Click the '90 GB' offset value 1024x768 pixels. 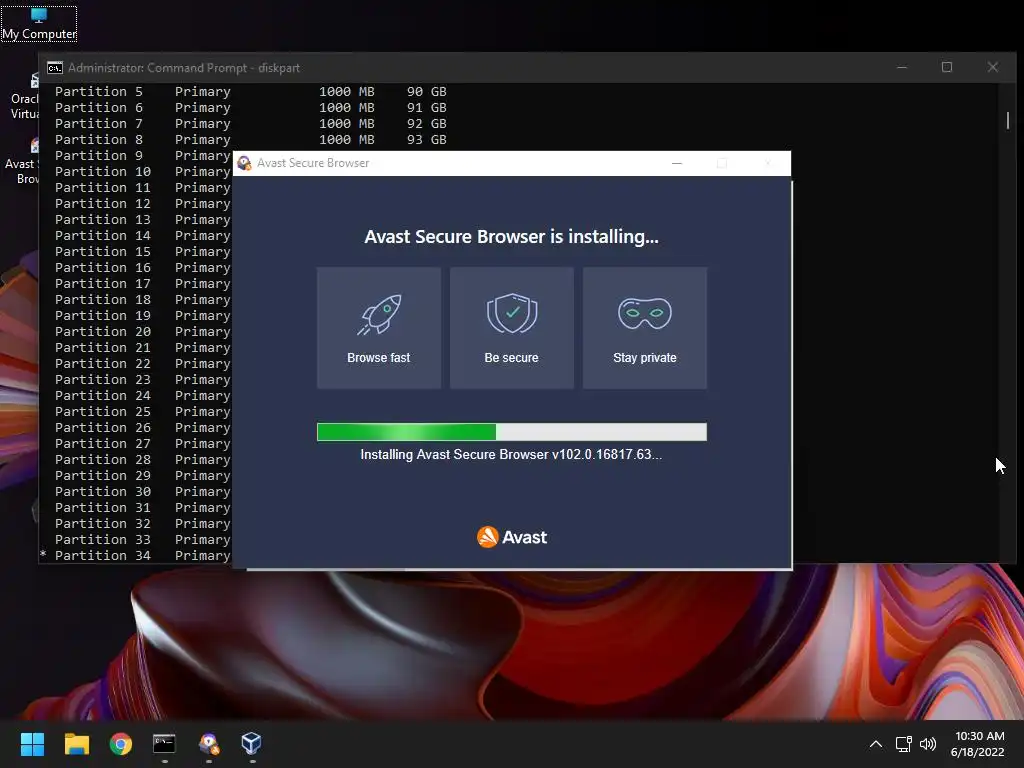tap(427, 91)
